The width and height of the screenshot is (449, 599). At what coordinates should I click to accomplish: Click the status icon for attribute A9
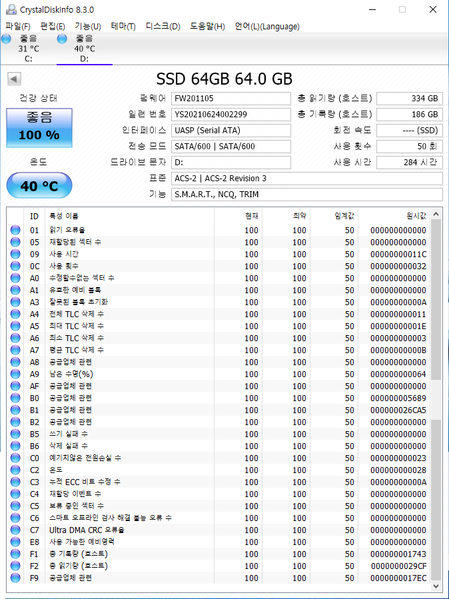(15, 374)
